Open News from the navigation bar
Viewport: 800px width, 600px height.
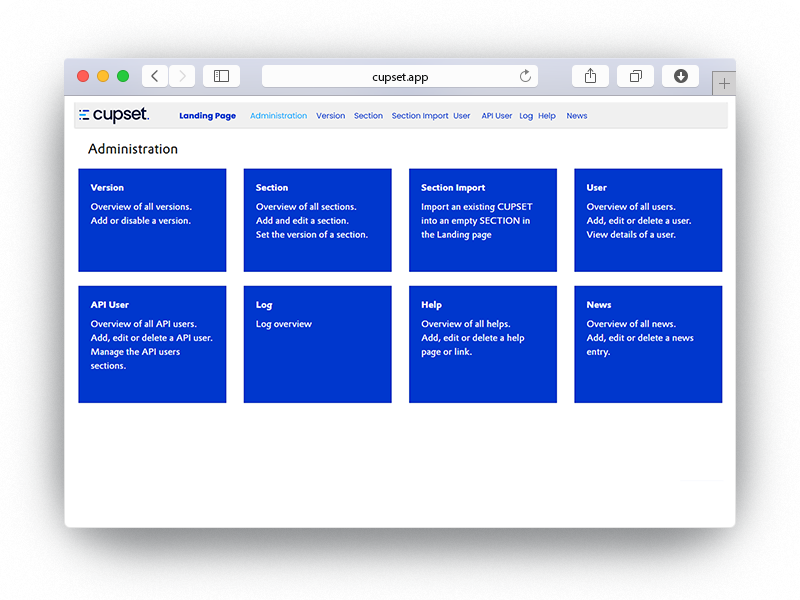[x=577, y=116]
